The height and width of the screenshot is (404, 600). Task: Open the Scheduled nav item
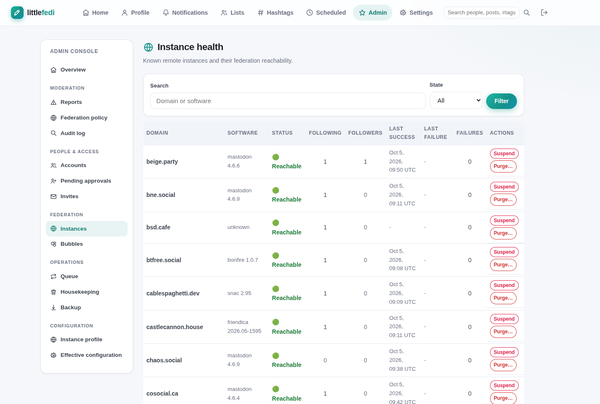326,13
